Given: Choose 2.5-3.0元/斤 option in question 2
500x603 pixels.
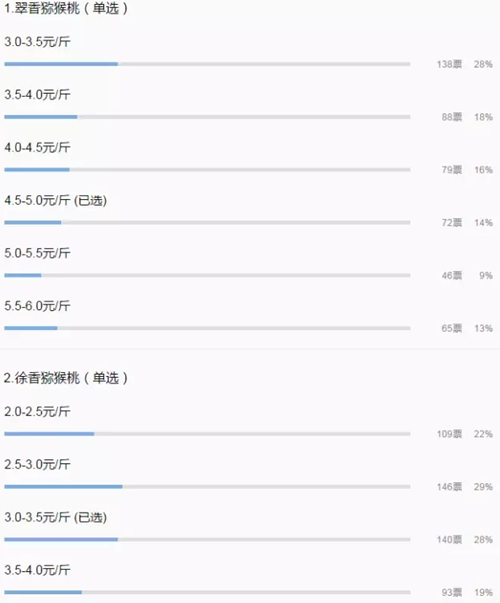Looking at the screenshot, I should click(x=37, y=465).
